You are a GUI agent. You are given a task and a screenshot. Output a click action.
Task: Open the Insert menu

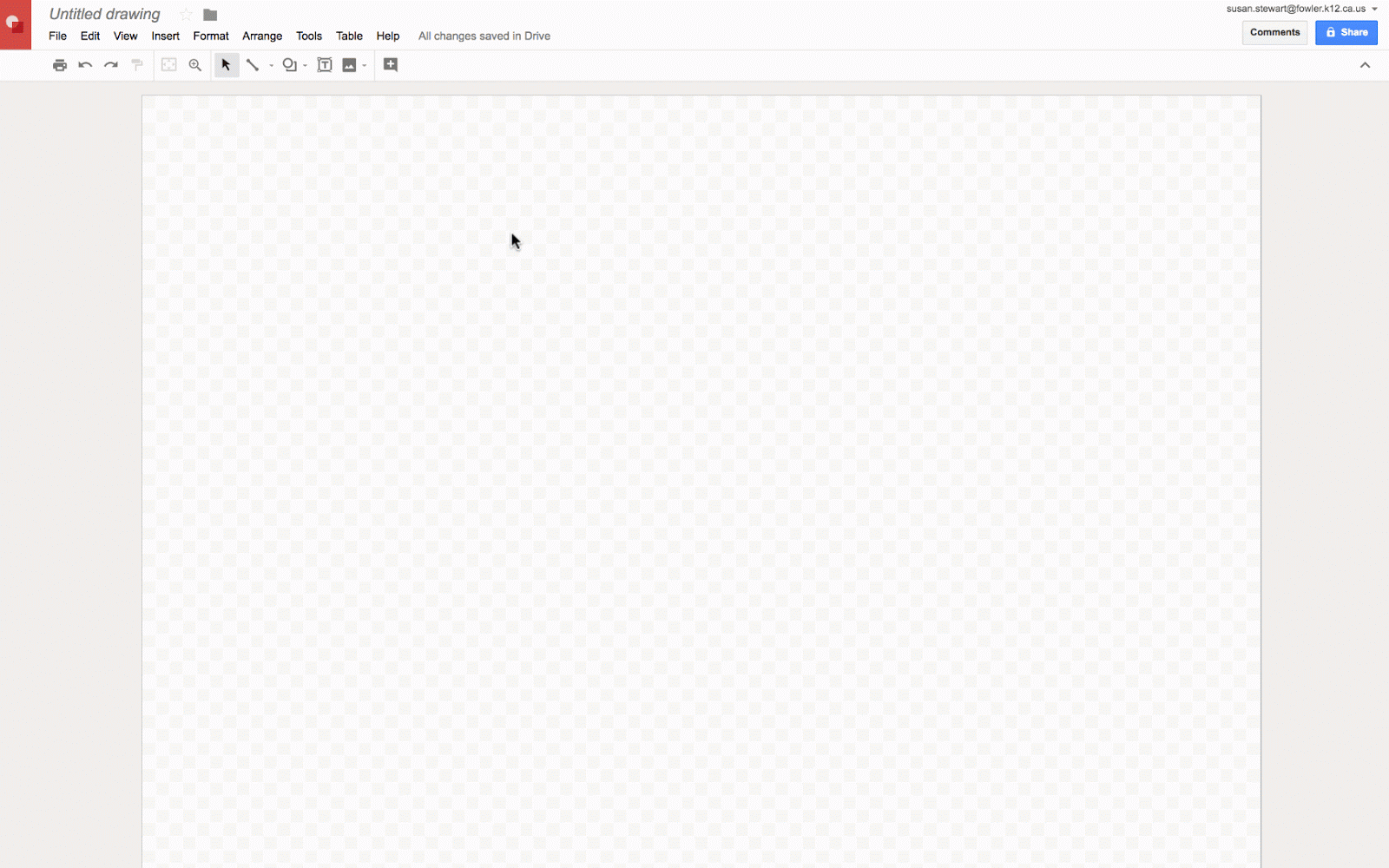[x=166, y=36]
